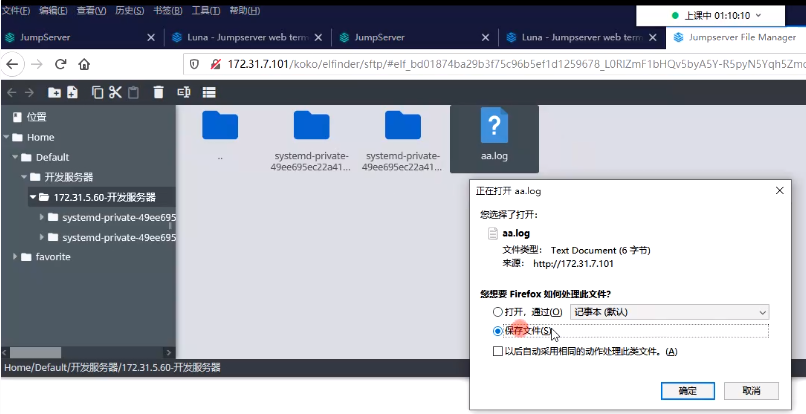This screenshot has height=414, width=806.
Task: Open the 帮助(H) menu
Action: click(x=244, y=11)
